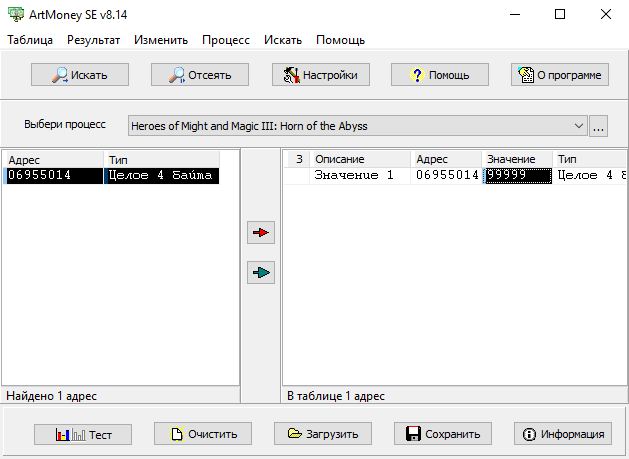Minimize the ArtMoney window

click(515, 14)
